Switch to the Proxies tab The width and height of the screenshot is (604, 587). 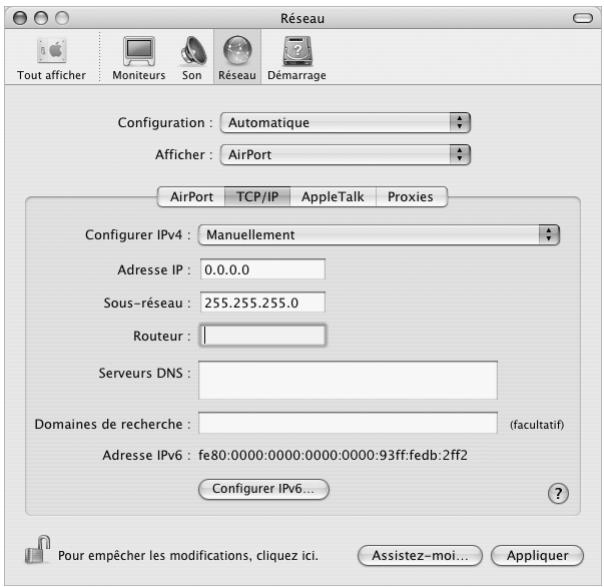coord(411,197)
